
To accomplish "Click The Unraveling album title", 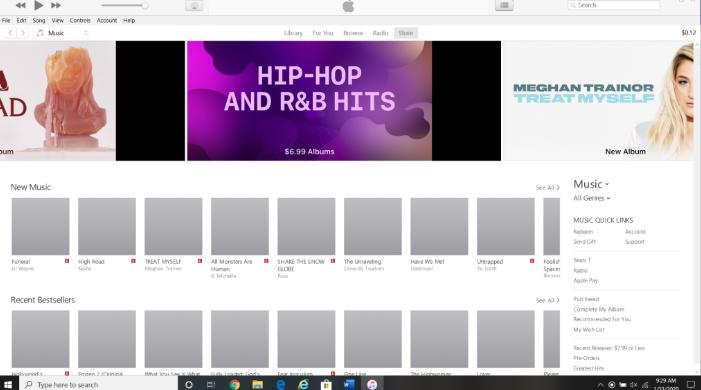I will (x=363, y=262).
